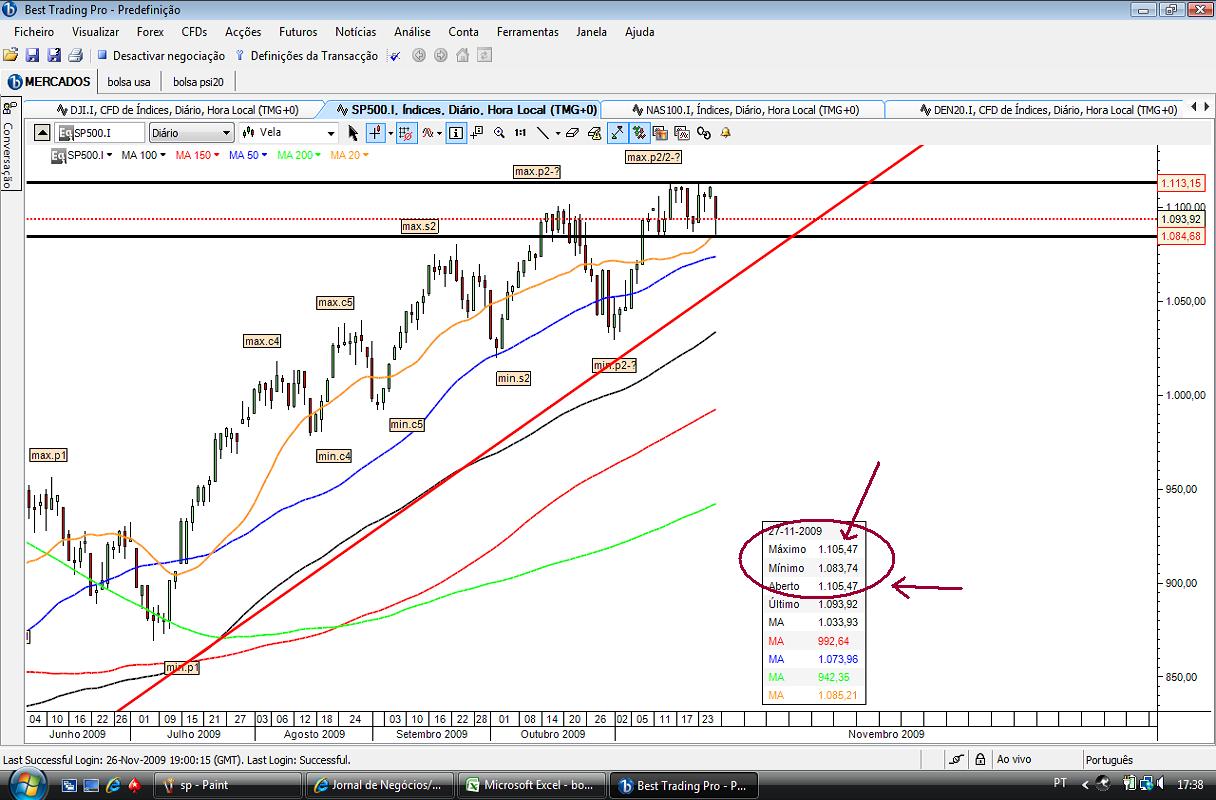Activate the crosshair cursor tool
Viewport: 1216px width, 800px height.
tap(374, 132)
